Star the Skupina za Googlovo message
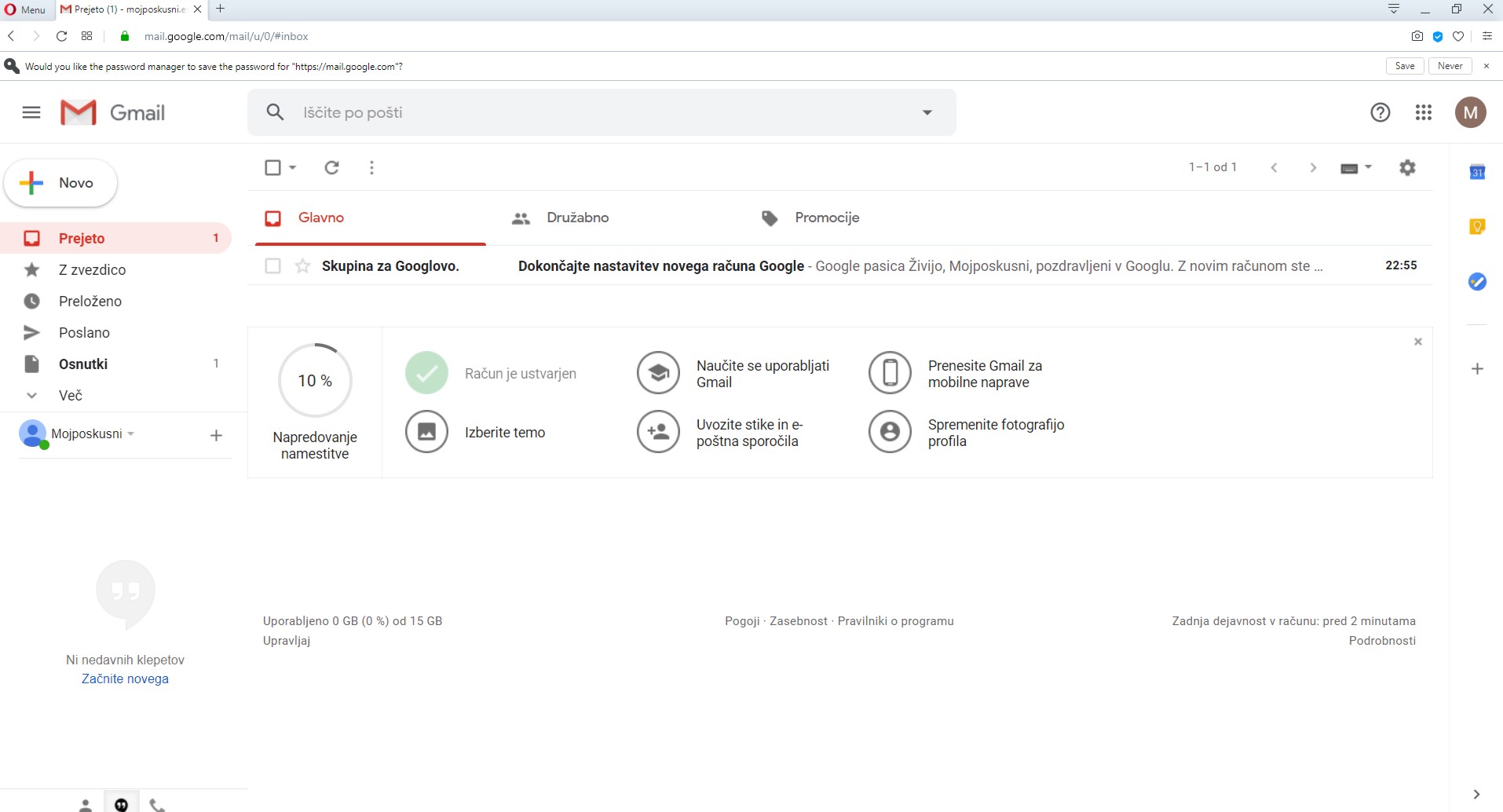Viewport: 1503px width, 812px height. (302, 266)
